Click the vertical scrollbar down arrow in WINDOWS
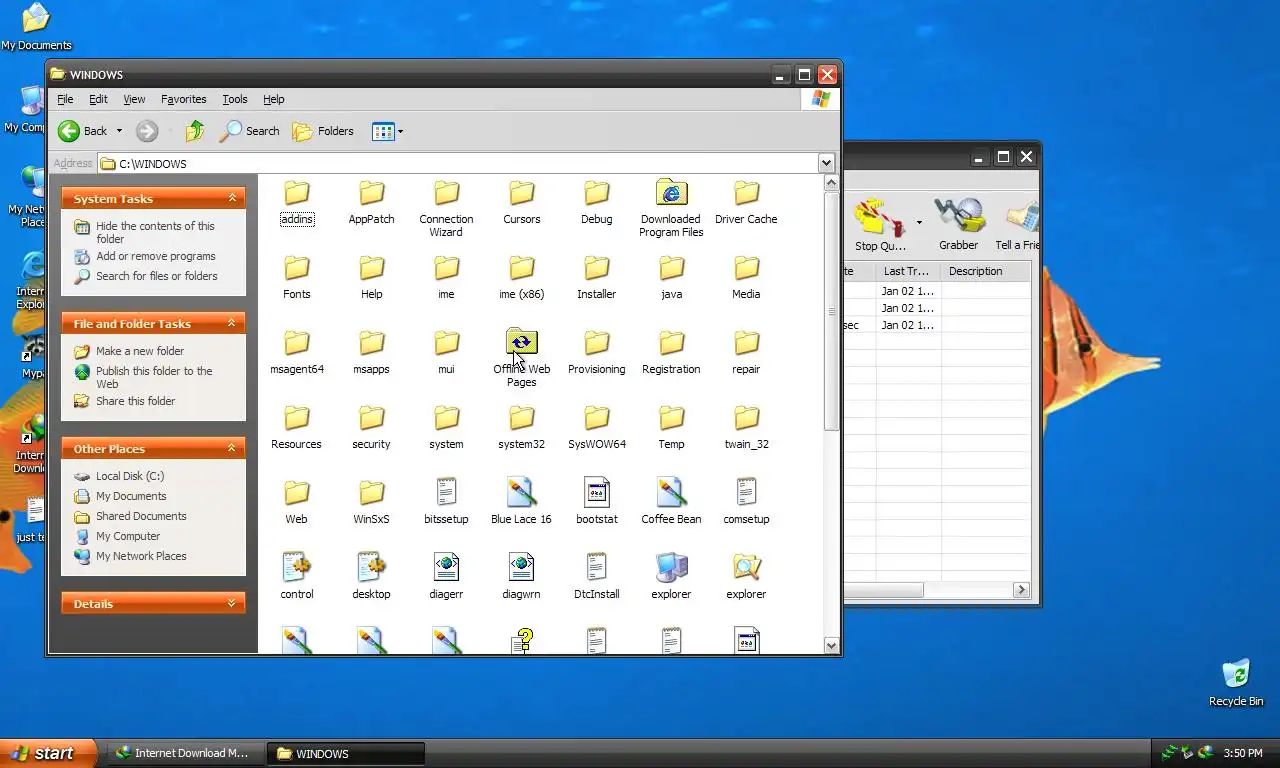 (x=831, y=646)
